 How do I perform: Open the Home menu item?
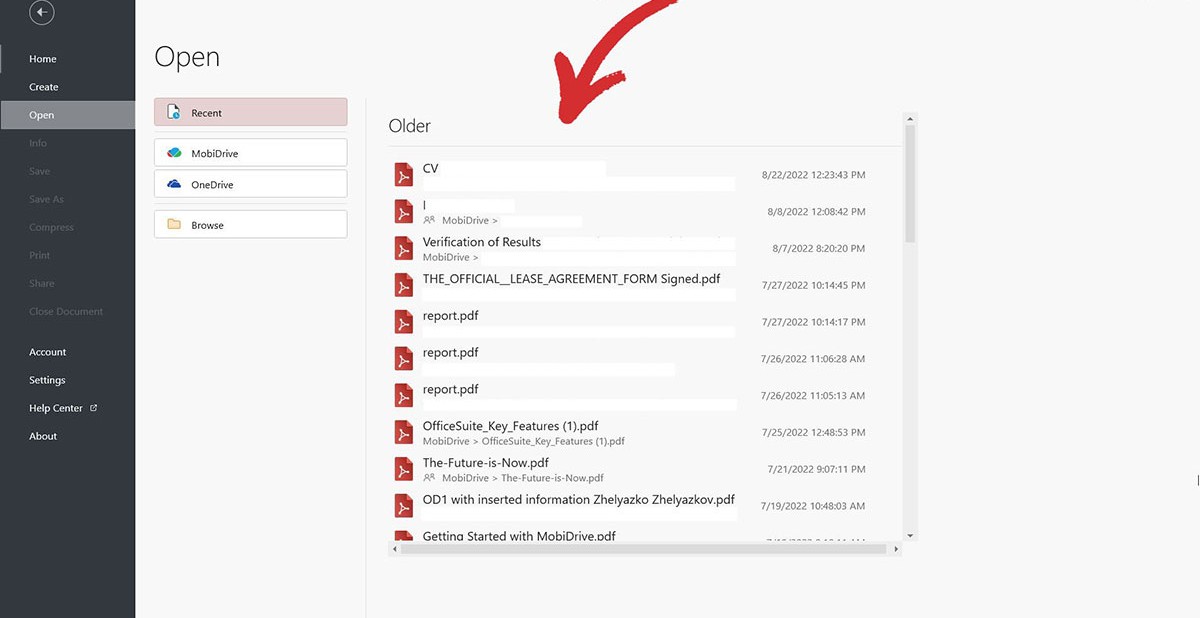tap(43, 59)
